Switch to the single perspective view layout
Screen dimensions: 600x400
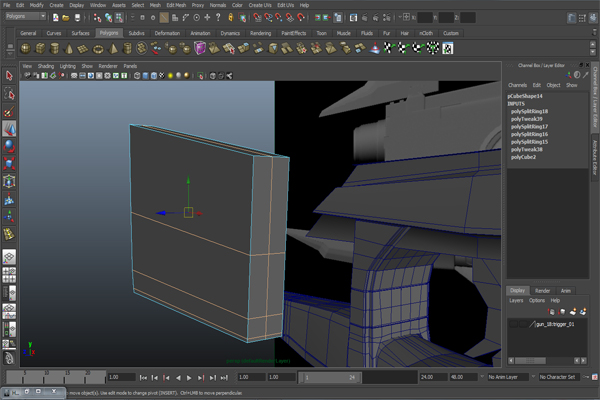[x=9, y=257]
